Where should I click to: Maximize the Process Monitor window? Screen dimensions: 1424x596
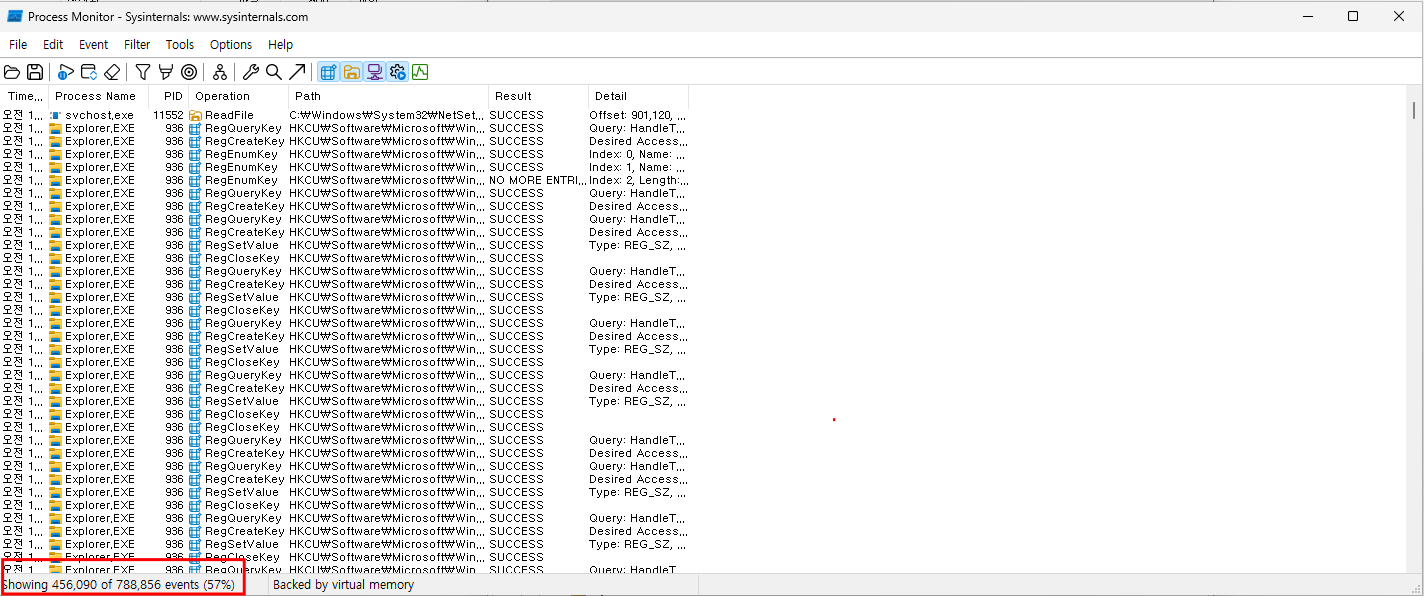pyautogui.click(x=1353, y=16)
